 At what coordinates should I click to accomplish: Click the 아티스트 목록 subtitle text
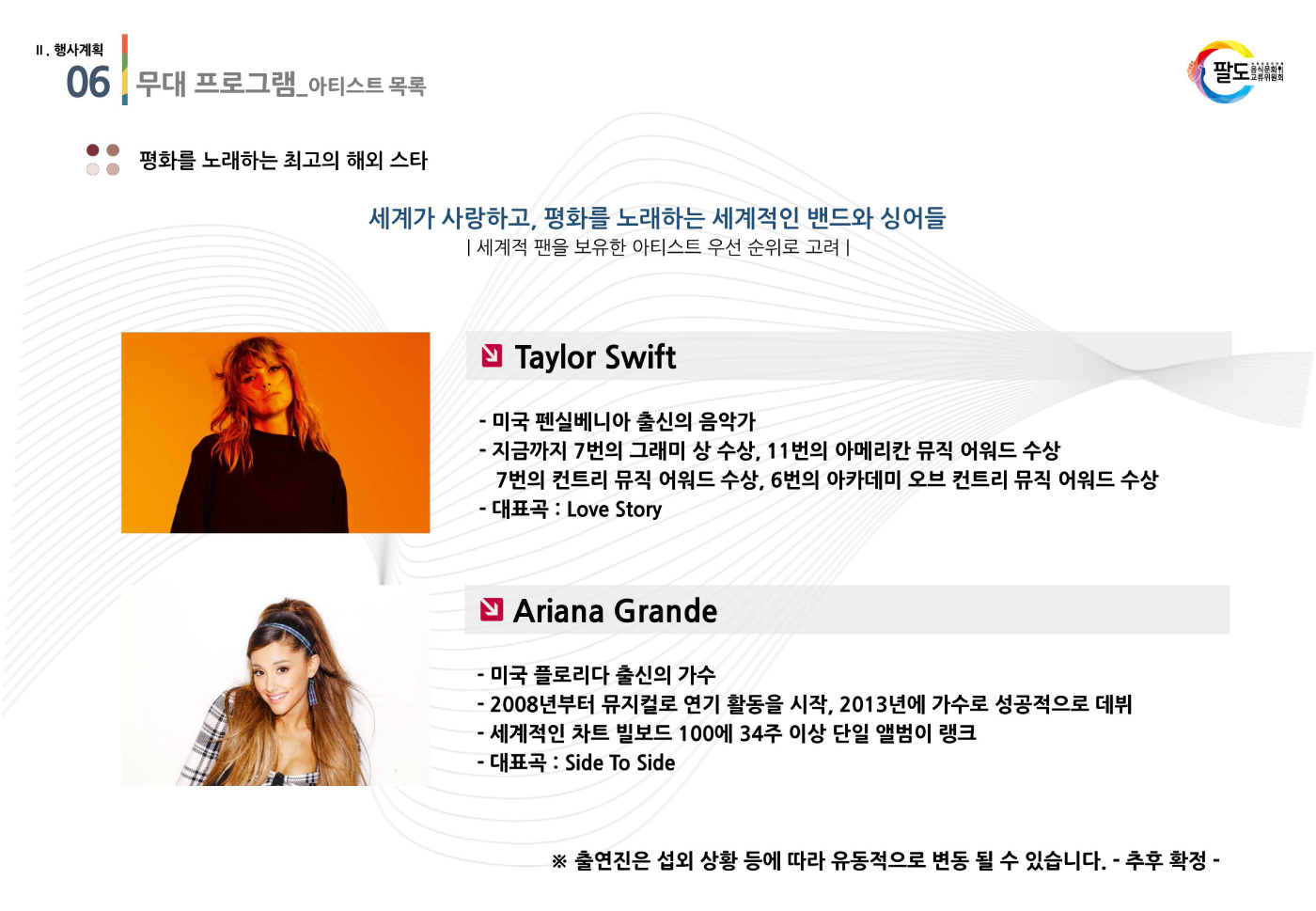coord(368,86)
